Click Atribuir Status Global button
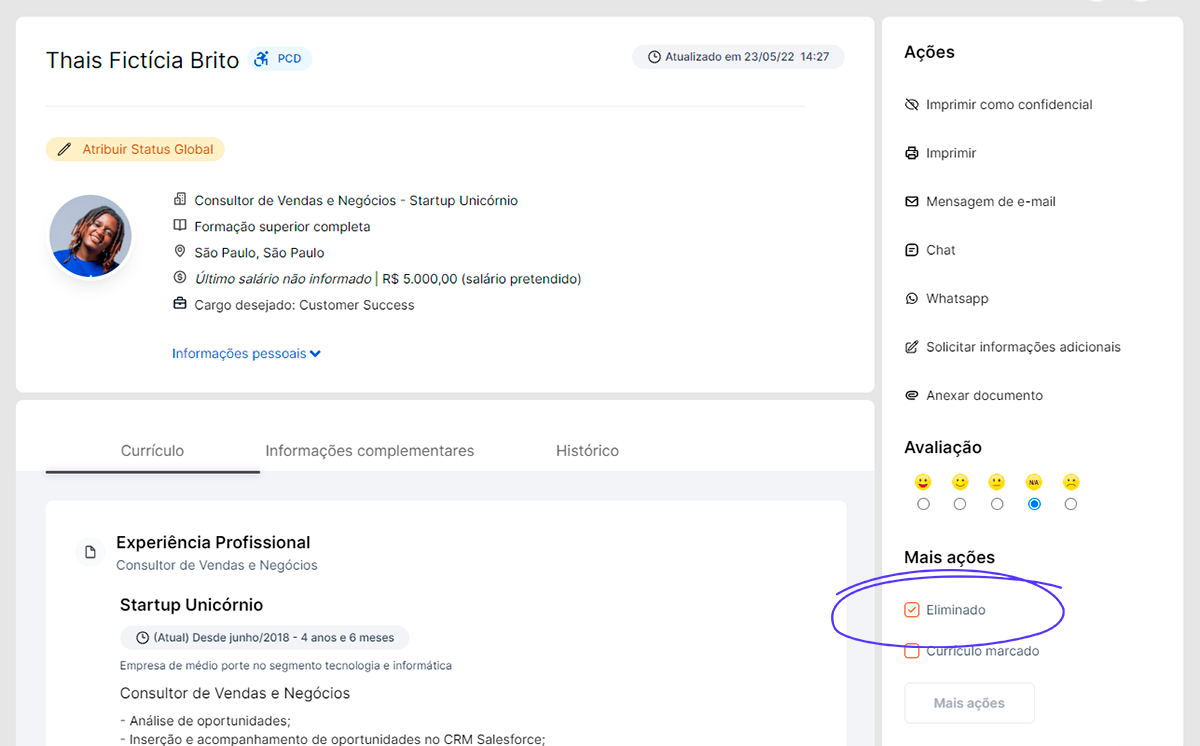 tap(135, 149)
